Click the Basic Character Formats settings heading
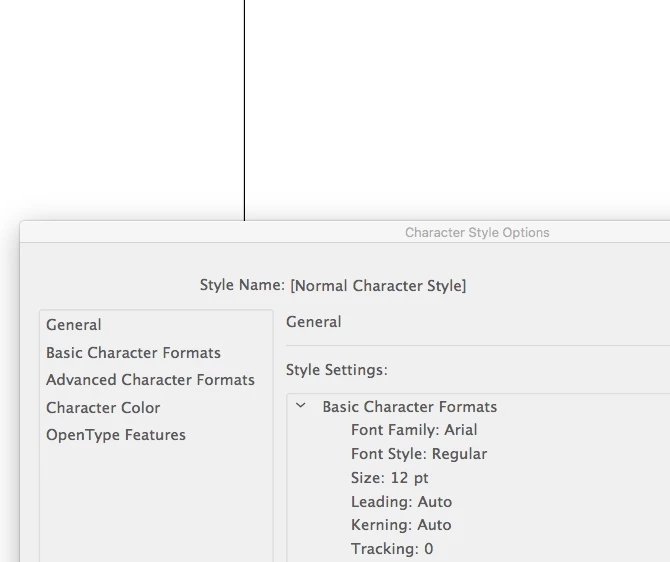Image resolution: width=670 pixels, height=562 pixels. click(x=409, y=407)
